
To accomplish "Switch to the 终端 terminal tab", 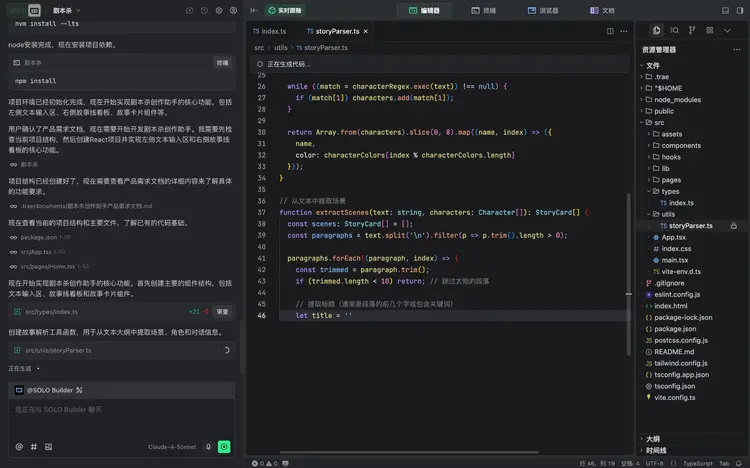I will (483, 10).
